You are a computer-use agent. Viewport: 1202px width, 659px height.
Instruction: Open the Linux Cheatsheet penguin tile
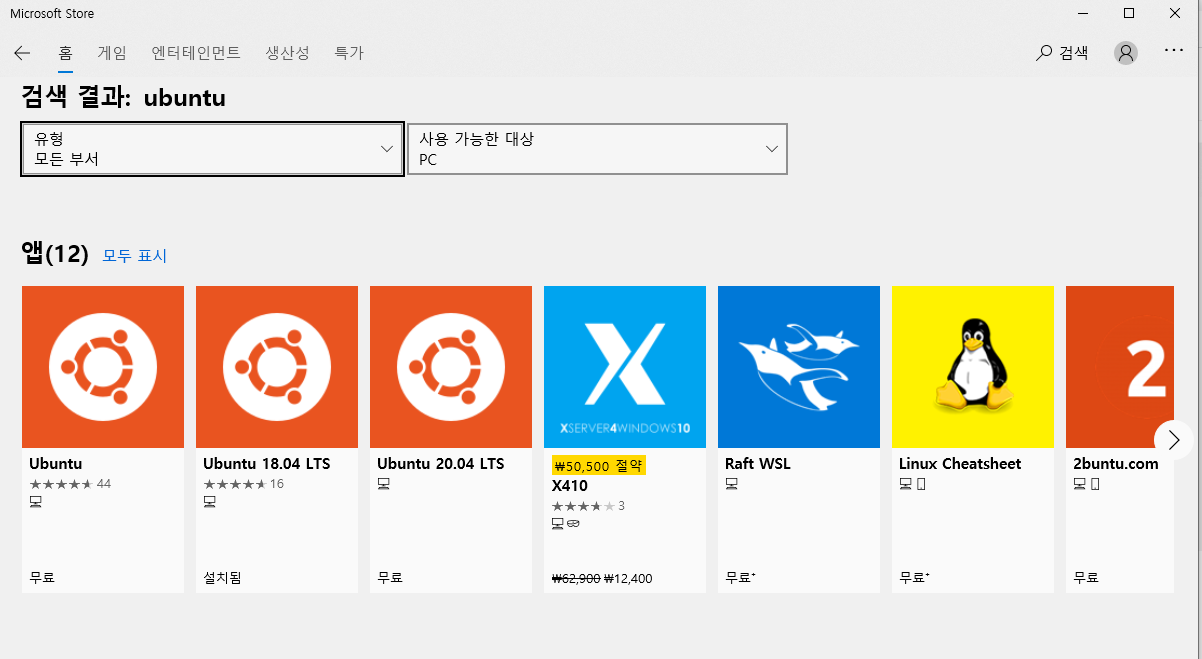[x=973, y=367]
